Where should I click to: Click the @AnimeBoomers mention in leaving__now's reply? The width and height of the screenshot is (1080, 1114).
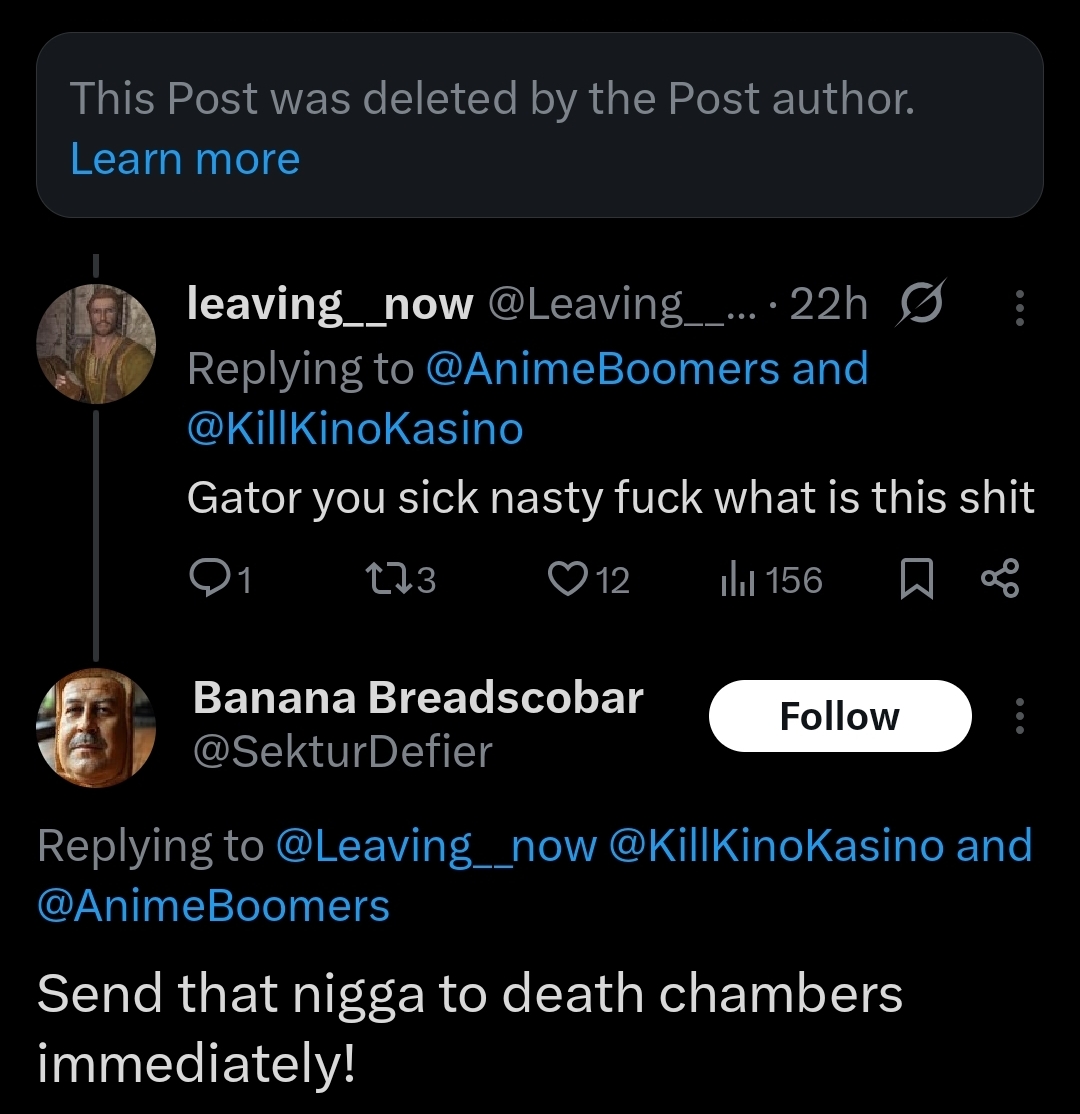(x=600, y=369)
